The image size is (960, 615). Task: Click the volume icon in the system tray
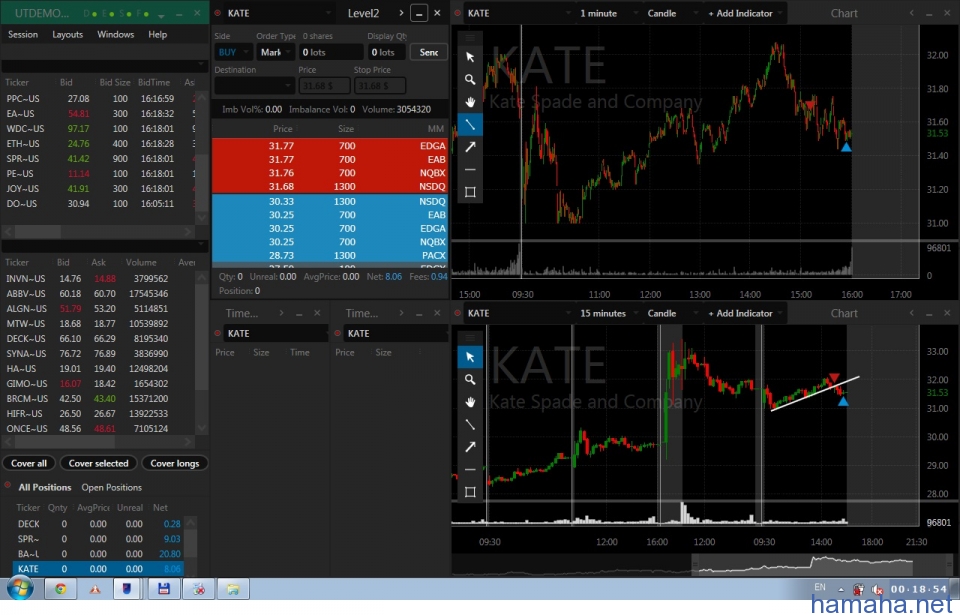pyautogui.click(x=877, y=590)
